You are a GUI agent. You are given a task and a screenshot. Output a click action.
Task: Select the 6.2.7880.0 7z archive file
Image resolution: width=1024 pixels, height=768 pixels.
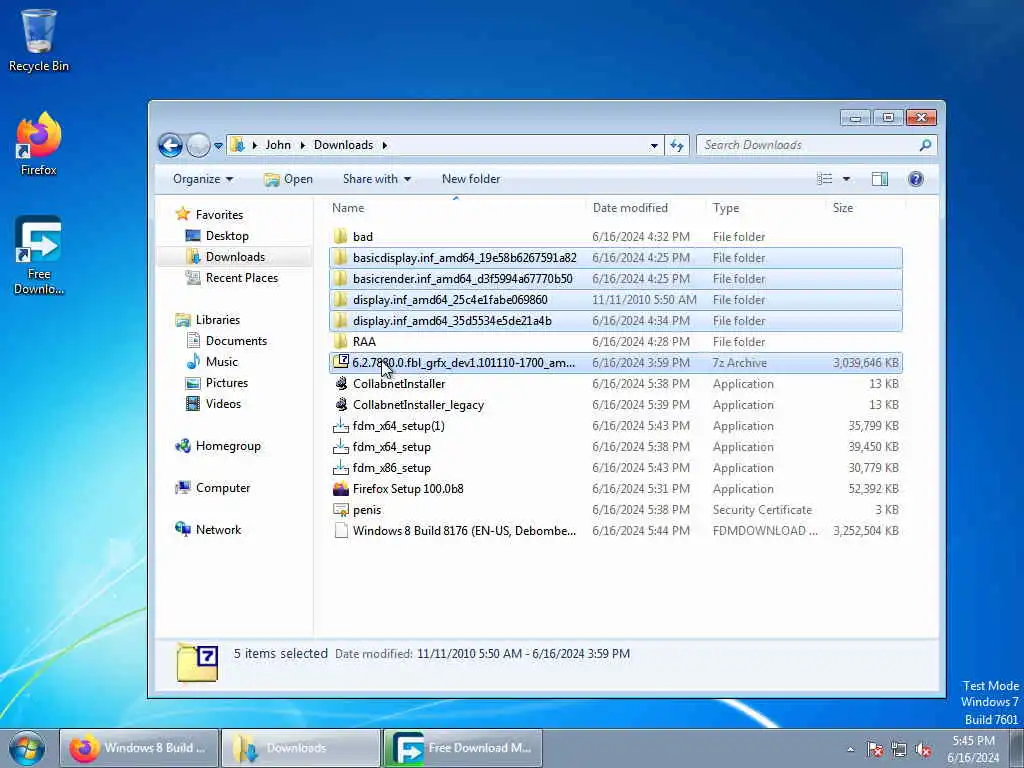coord(616,362)
